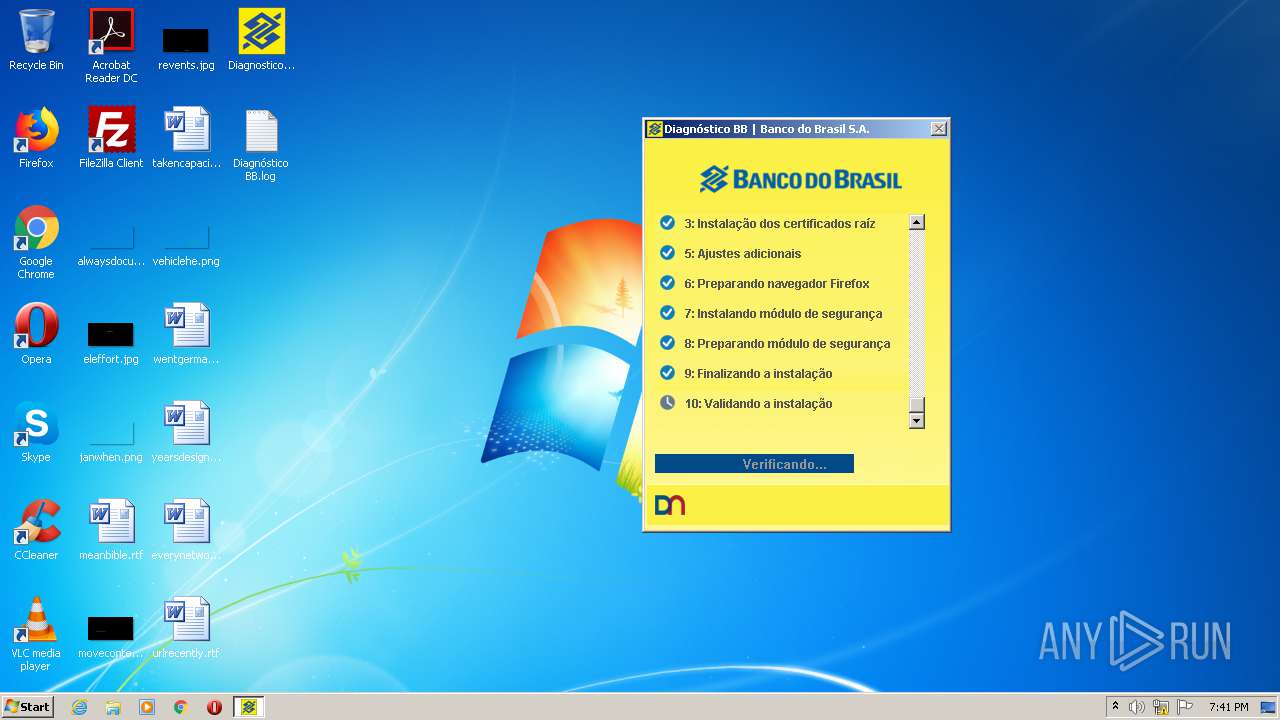Click the step list scroll up arrow

point(916,222)
